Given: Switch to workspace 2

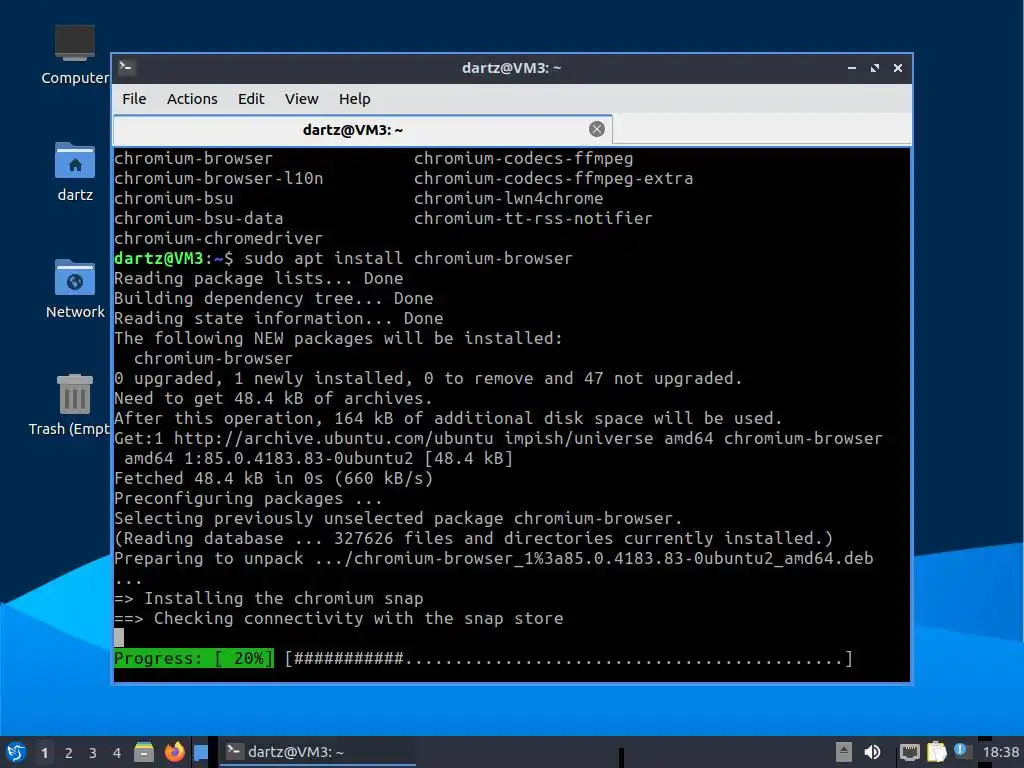Looking at the screenshot, I should 69,753.
